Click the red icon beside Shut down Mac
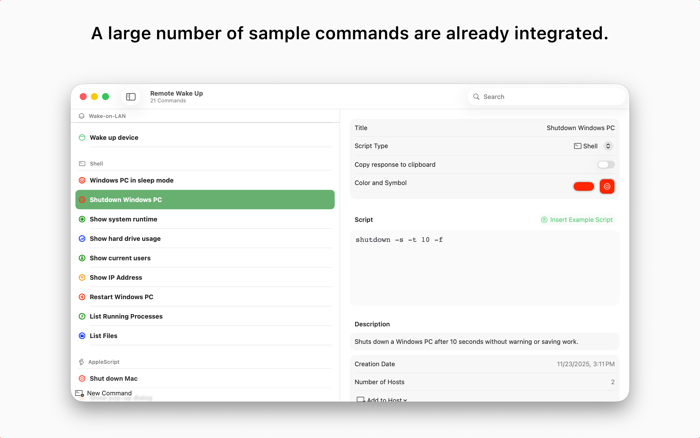The image size is (700, 438). tap(82, 379)
